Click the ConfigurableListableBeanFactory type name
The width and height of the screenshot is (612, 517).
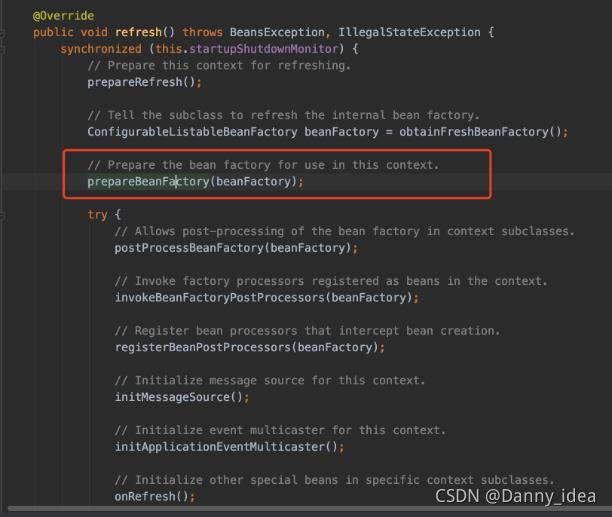coord(192,132)
